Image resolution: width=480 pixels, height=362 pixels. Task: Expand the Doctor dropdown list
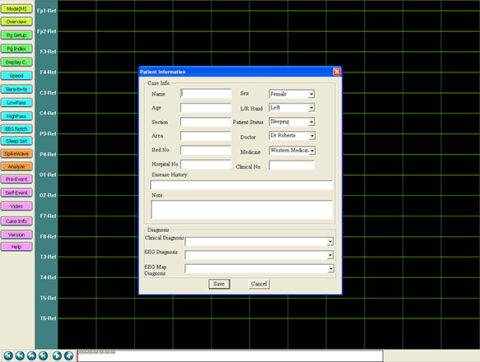(312, 136)
